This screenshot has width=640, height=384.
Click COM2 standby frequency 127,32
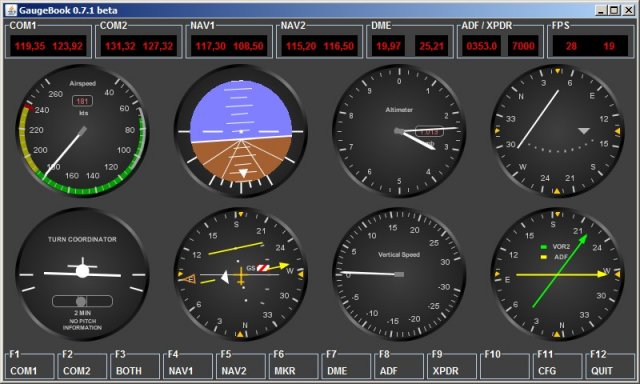coord(158,46)
